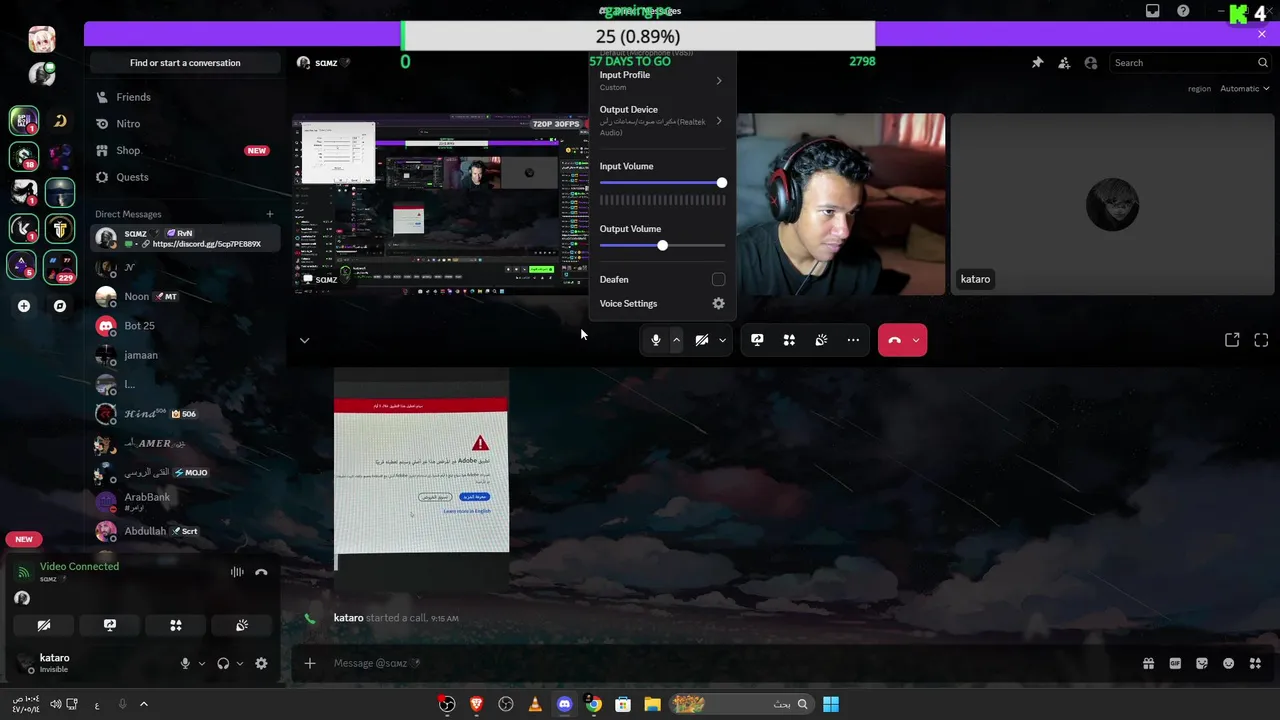1280x720 pixels.
Task: Open discover servers compass icon
Action: [x=60, y=306]
